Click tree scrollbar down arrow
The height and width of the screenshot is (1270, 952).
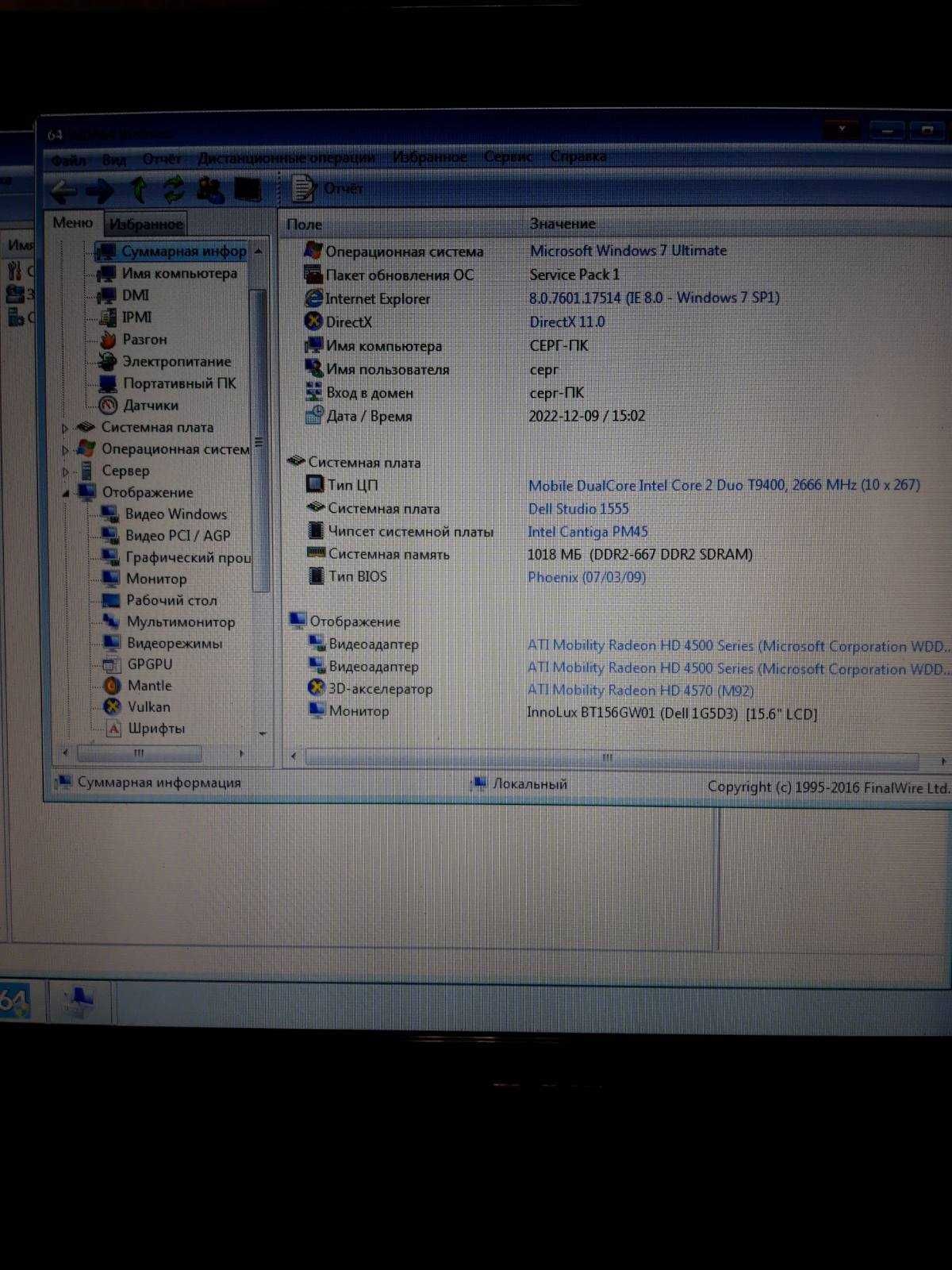coord(263,734)
